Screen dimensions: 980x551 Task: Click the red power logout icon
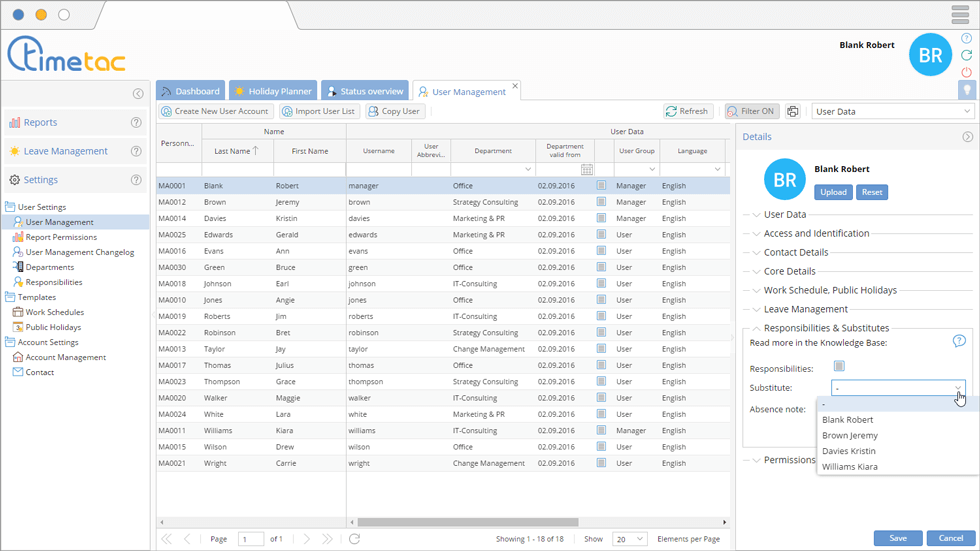click(966, 72)
